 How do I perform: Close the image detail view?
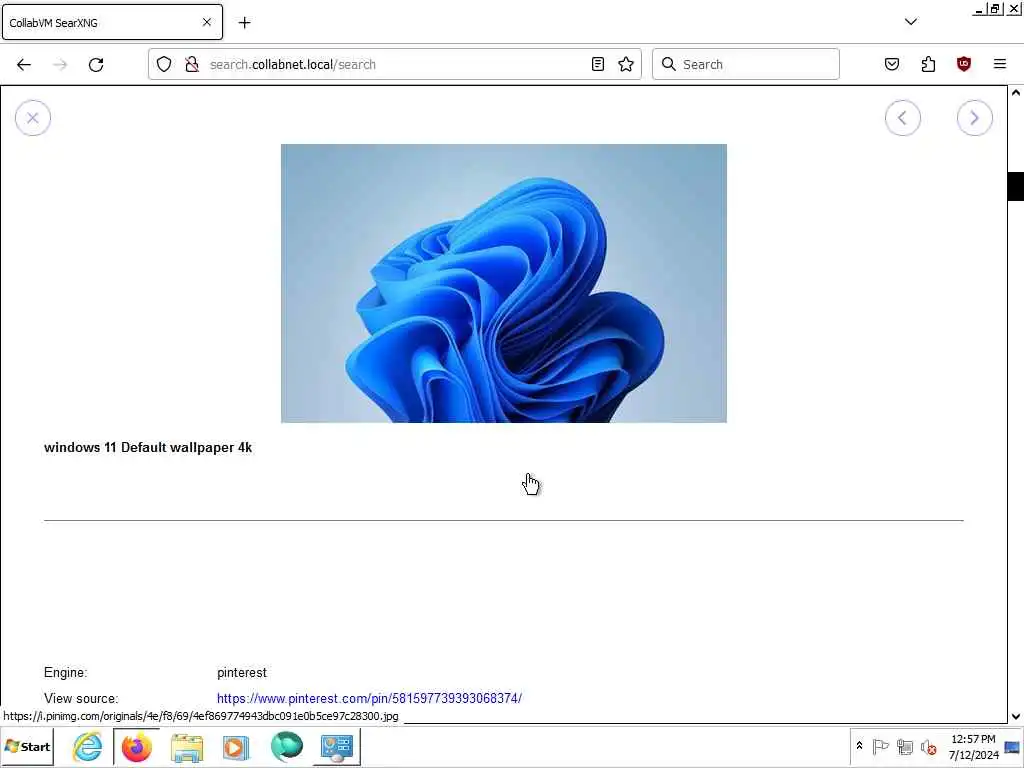pyautogui.click(x=33, y=118)
